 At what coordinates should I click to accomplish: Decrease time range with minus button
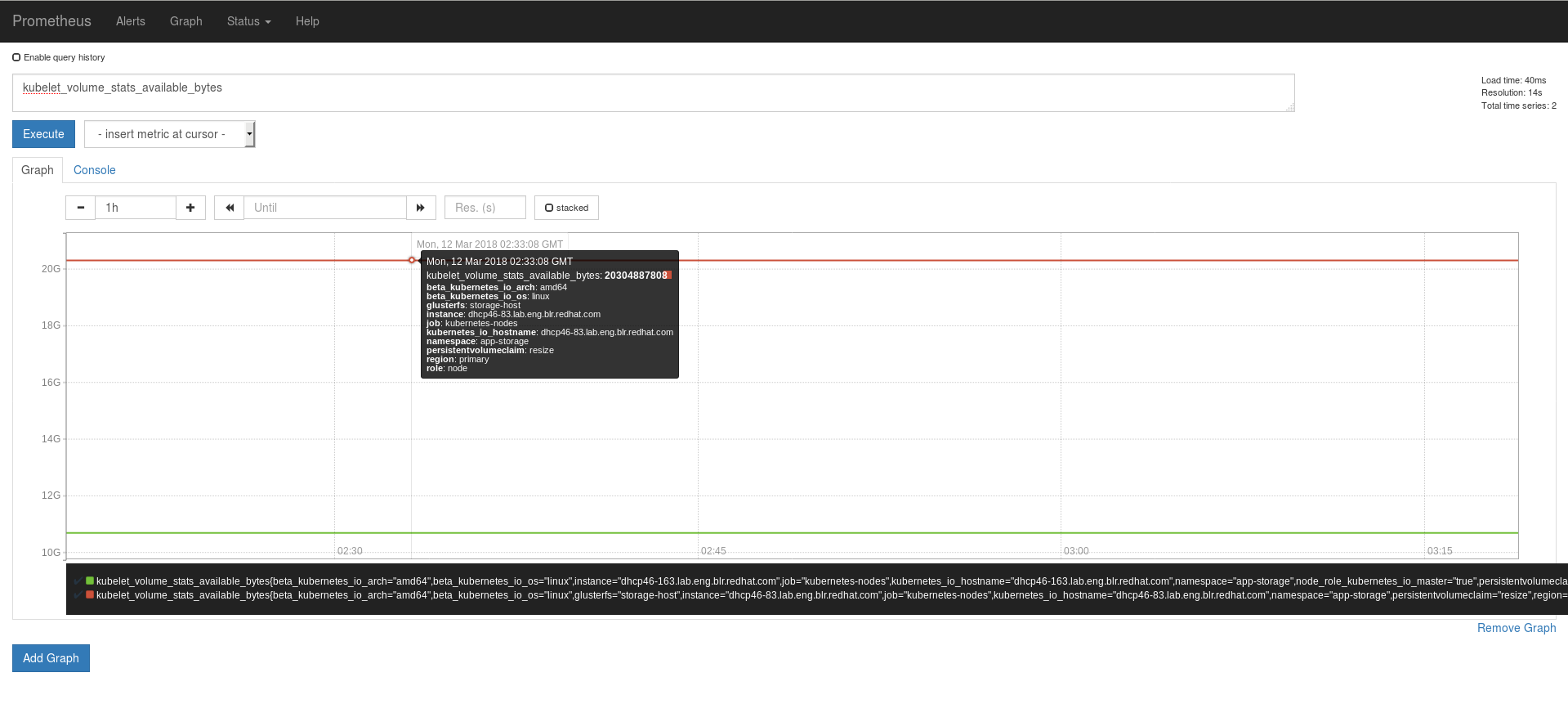click(x=80, y=208)
